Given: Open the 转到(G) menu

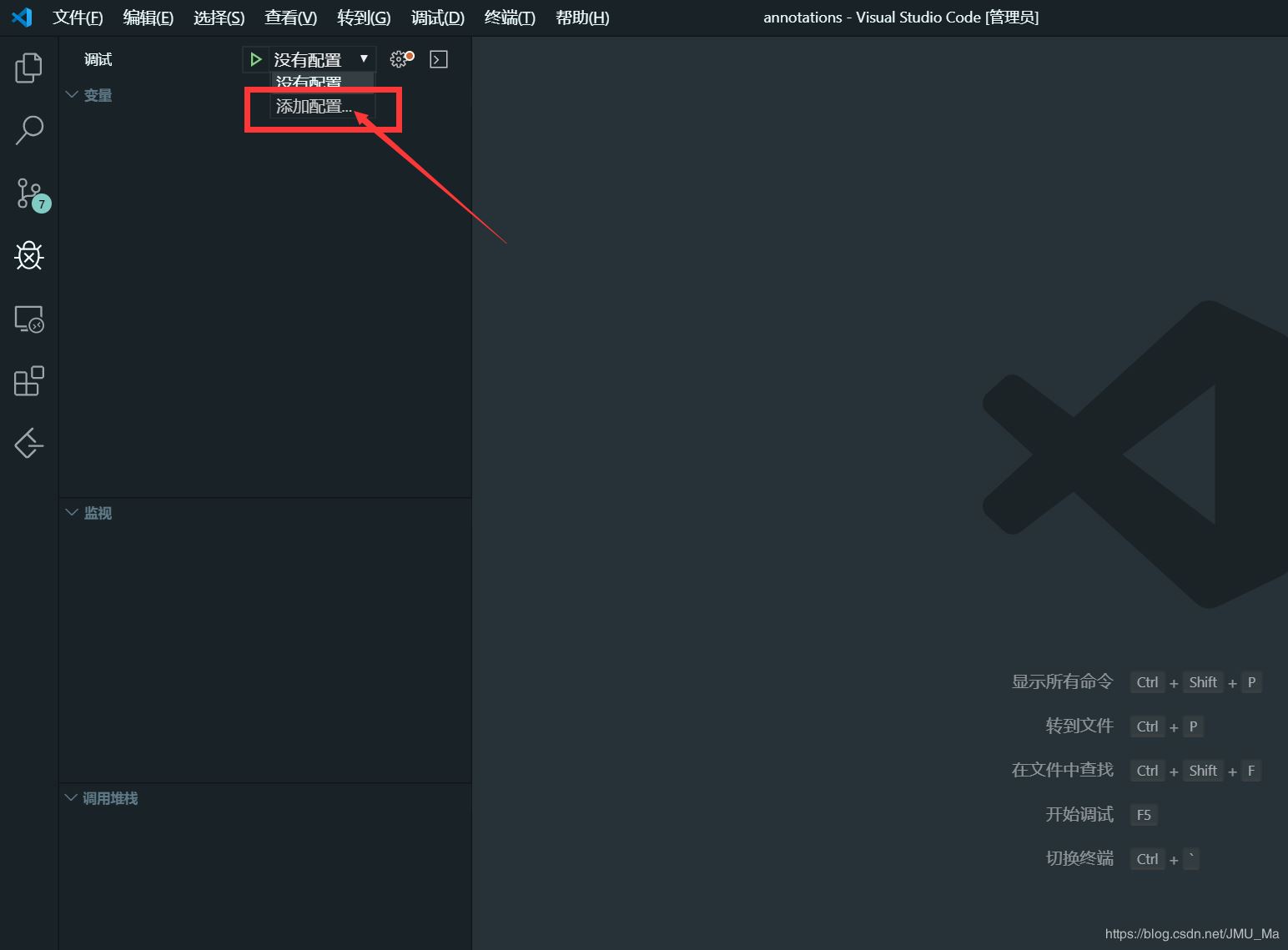Looking at the screenshot, I should pyautogui.click(x=364, y=18).
